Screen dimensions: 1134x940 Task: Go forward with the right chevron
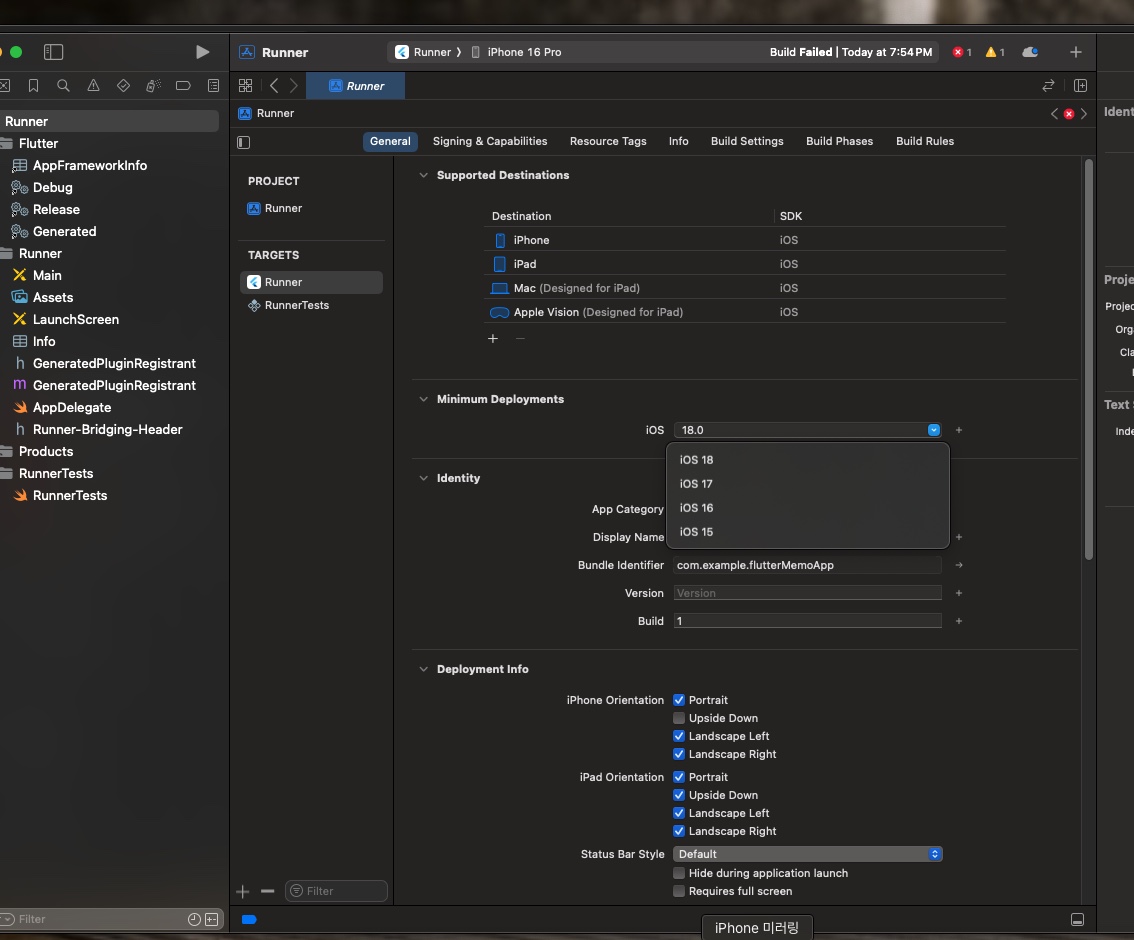pos(294,86)
